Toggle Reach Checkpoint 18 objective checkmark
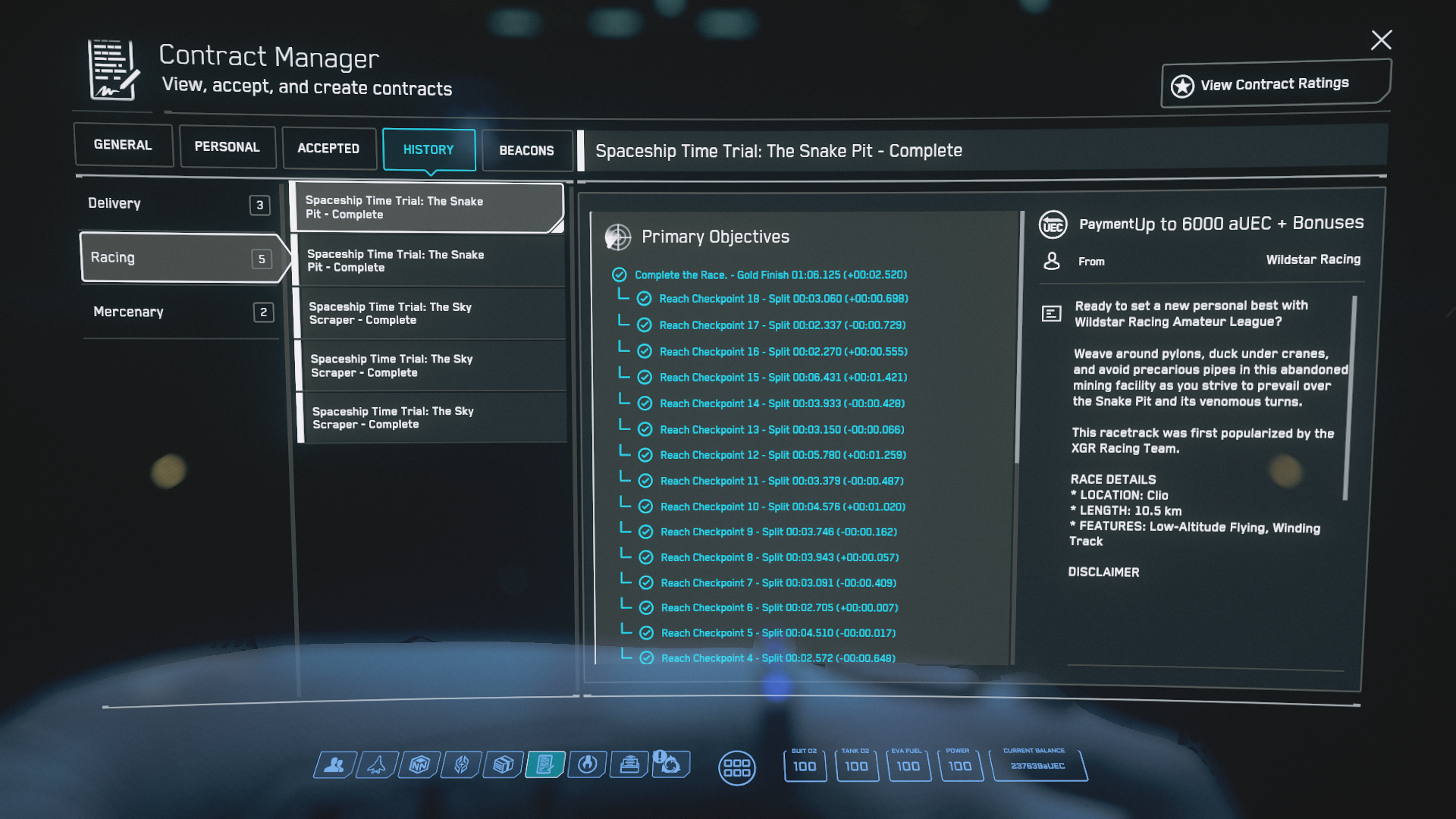This screenshot has height=819, width=1456. click(x=644, y=299)
